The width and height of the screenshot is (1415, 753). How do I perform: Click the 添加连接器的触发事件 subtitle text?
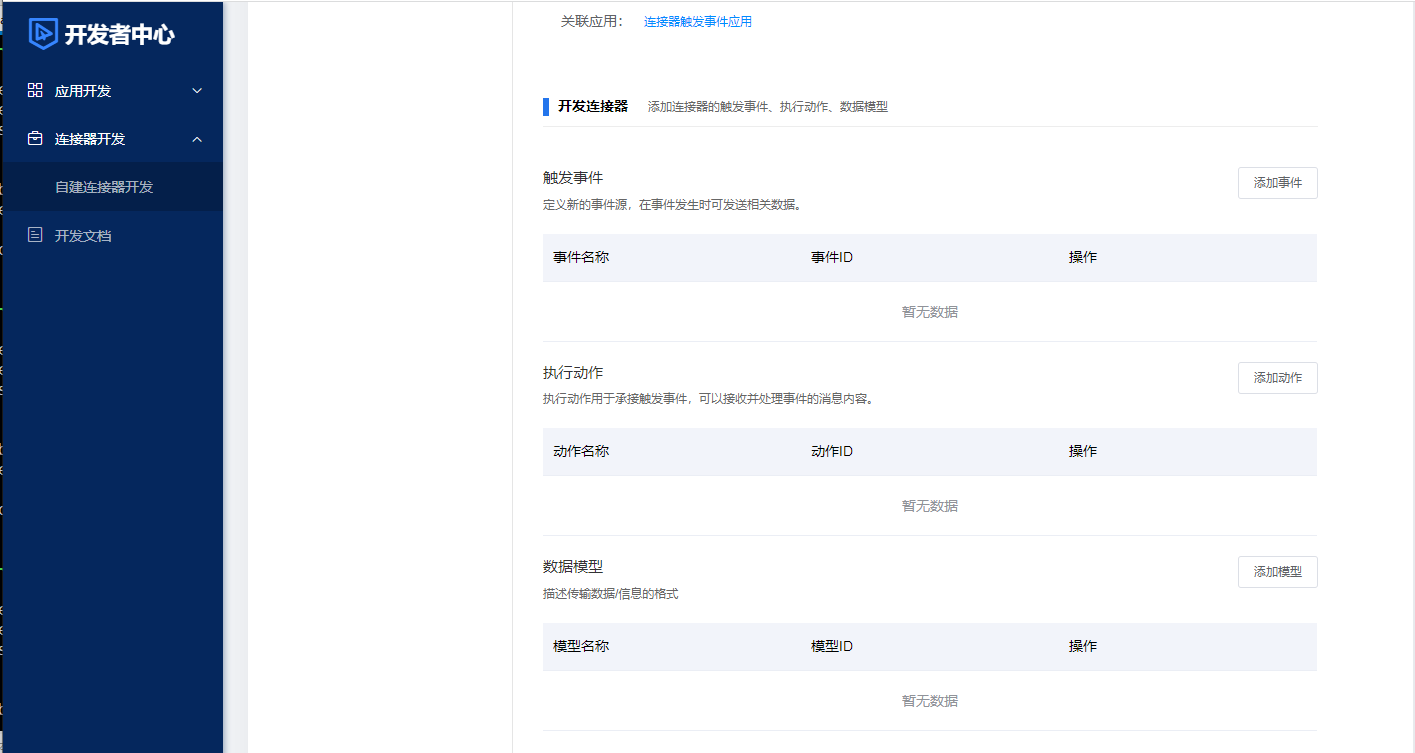tap(768, 107)
